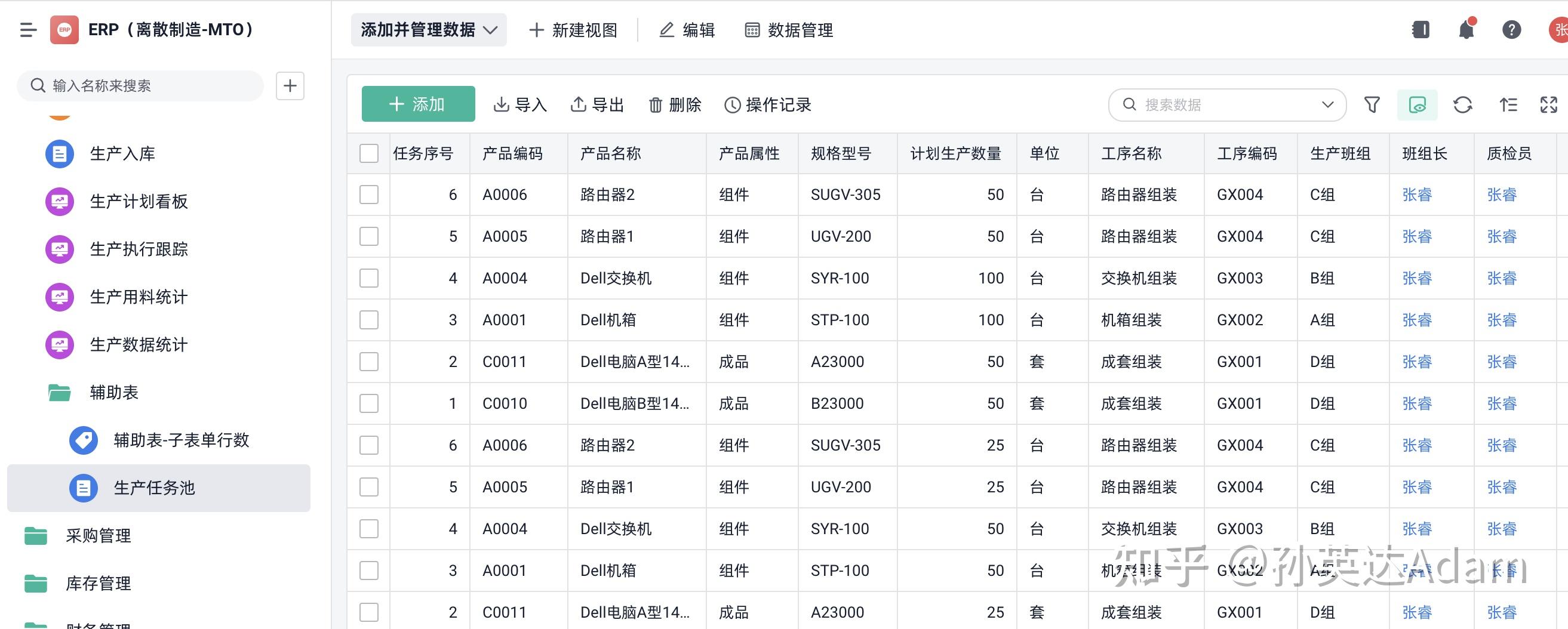Expand the 采购管理 folder
Screen dimensions: 1568x629
[36, 536]
